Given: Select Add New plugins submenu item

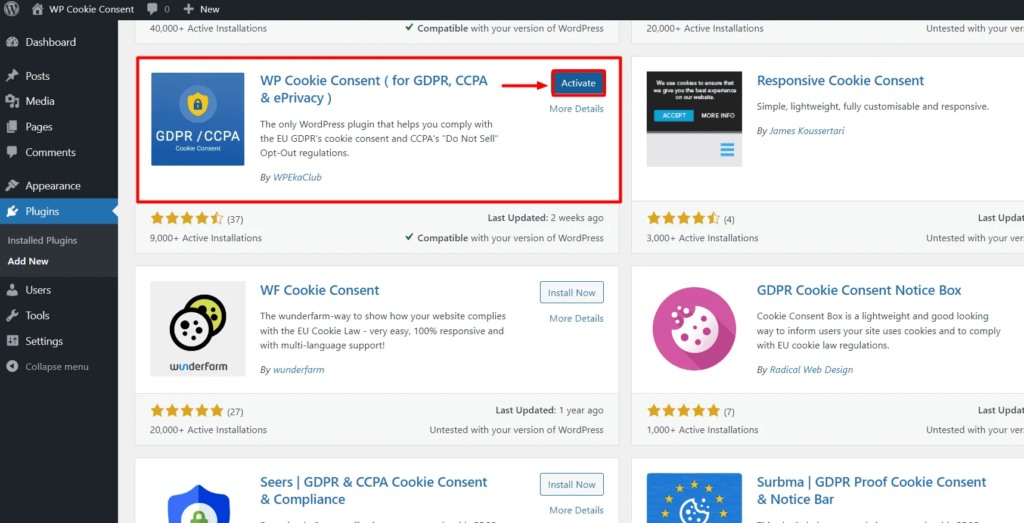Looking at the screenshot, I should tap(28, 261).
